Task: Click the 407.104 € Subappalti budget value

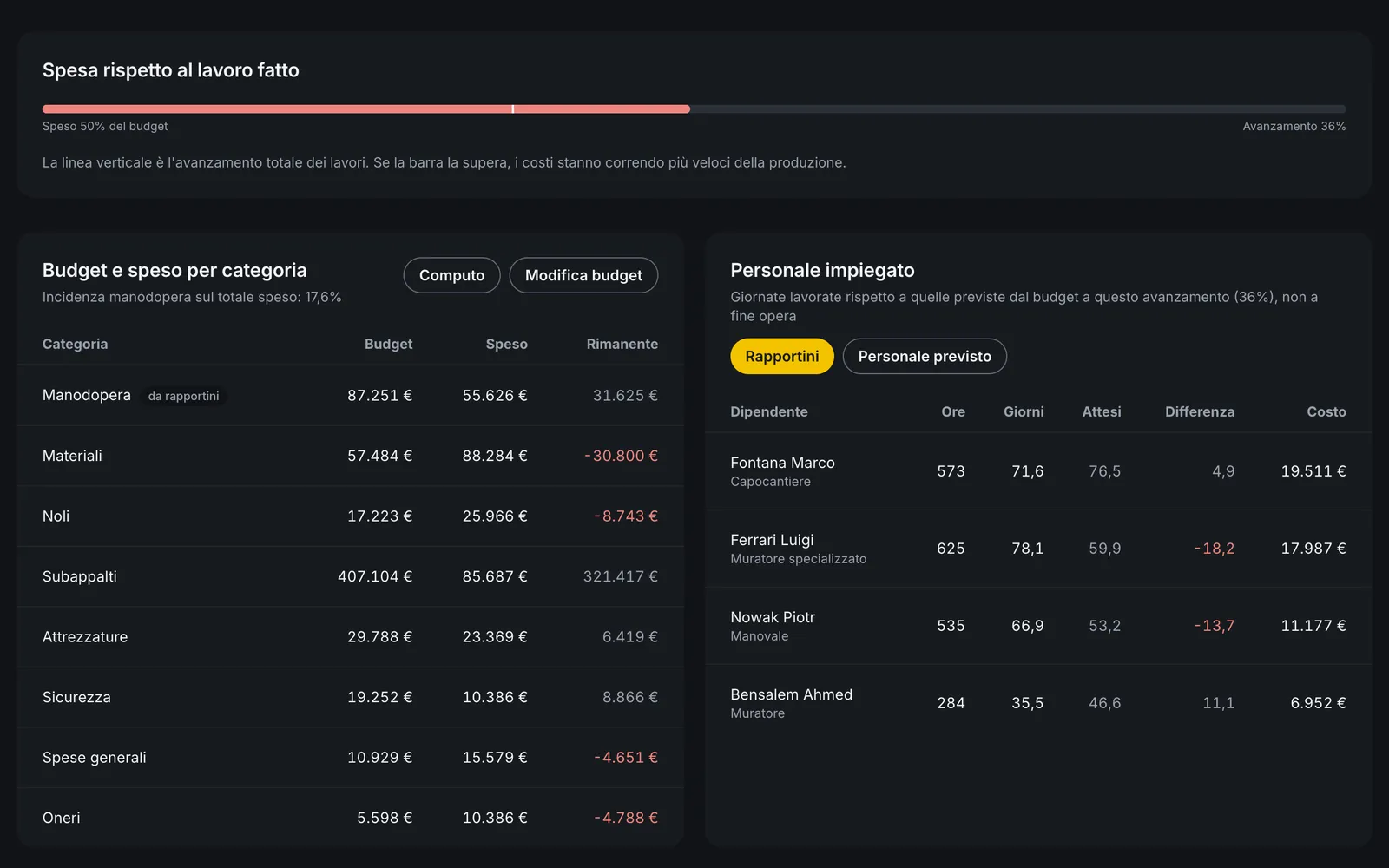Action: (x=375, y=576)
